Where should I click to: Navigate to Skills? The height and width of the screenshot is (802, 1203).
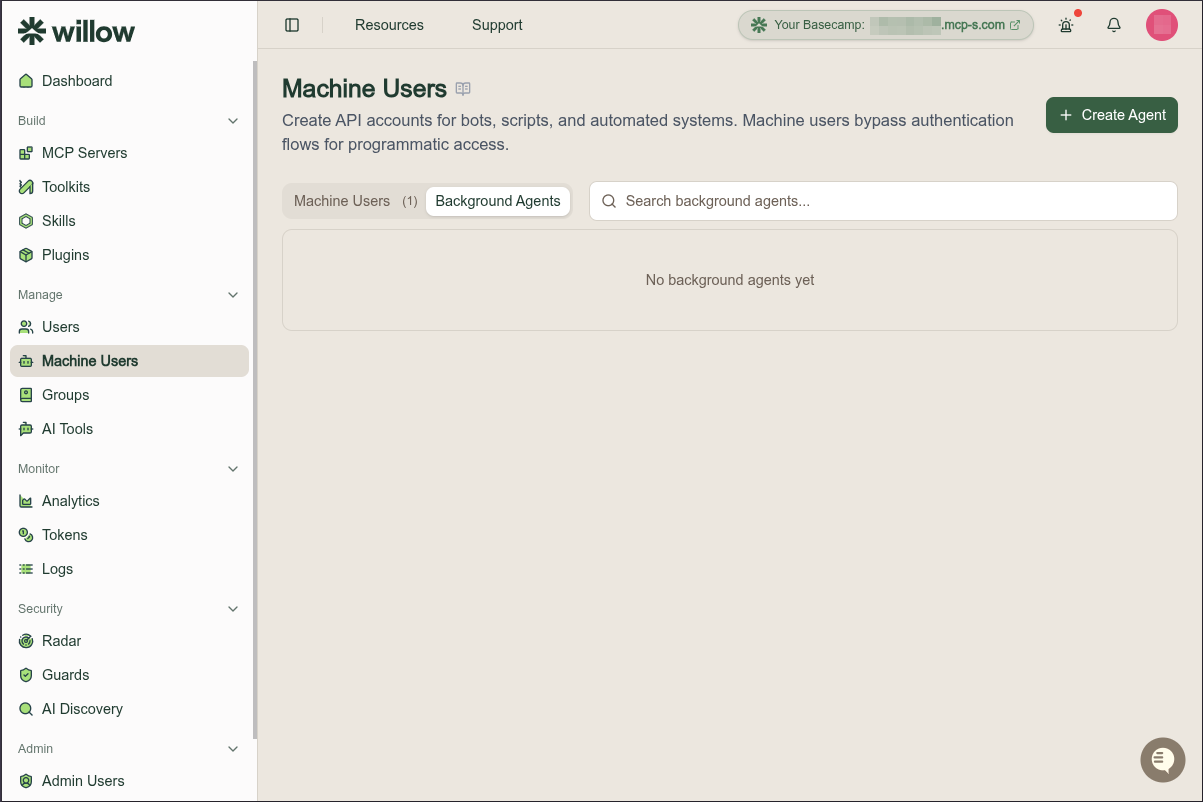[129, 221]
